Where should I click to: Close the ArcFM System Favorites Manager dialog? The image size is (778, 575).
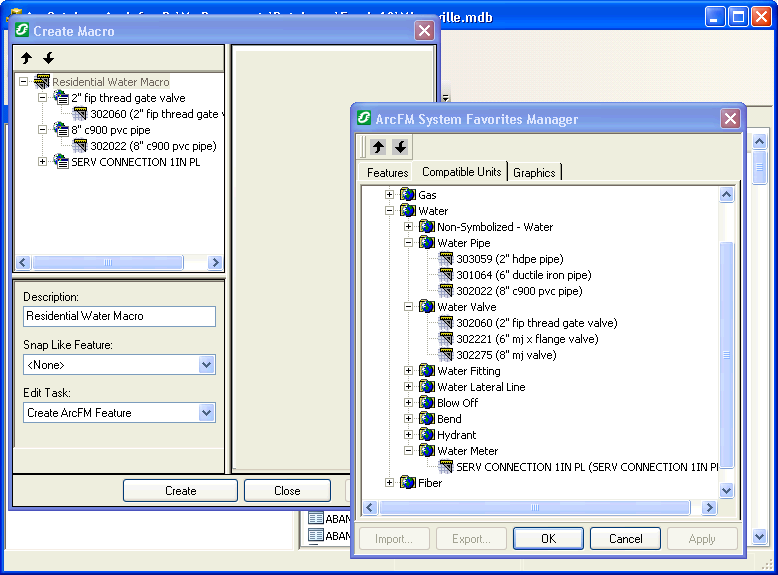730,119
